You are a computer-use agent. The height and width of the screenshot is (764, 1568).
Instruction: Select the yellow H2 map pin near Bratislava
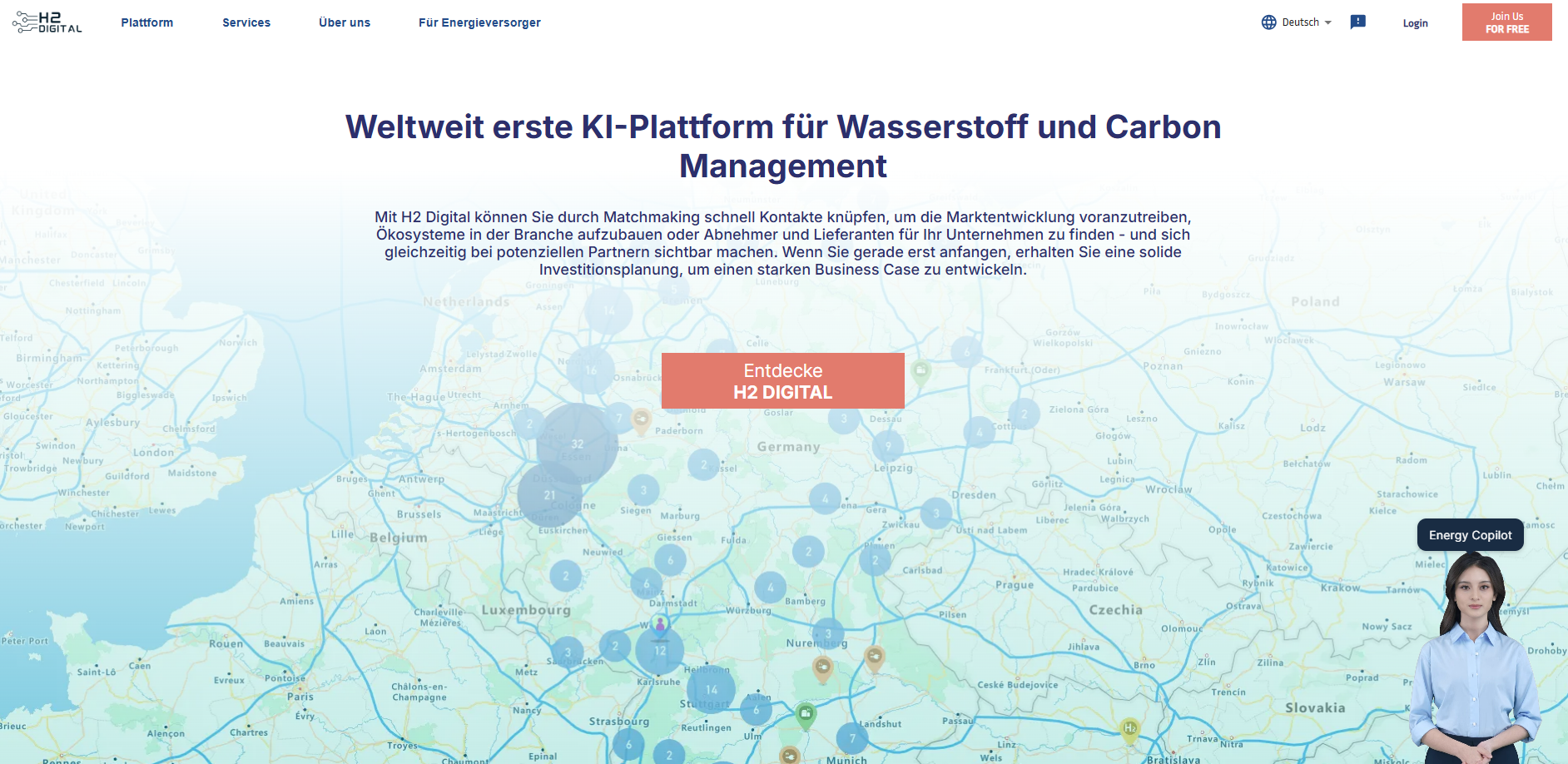(1129, 729)
